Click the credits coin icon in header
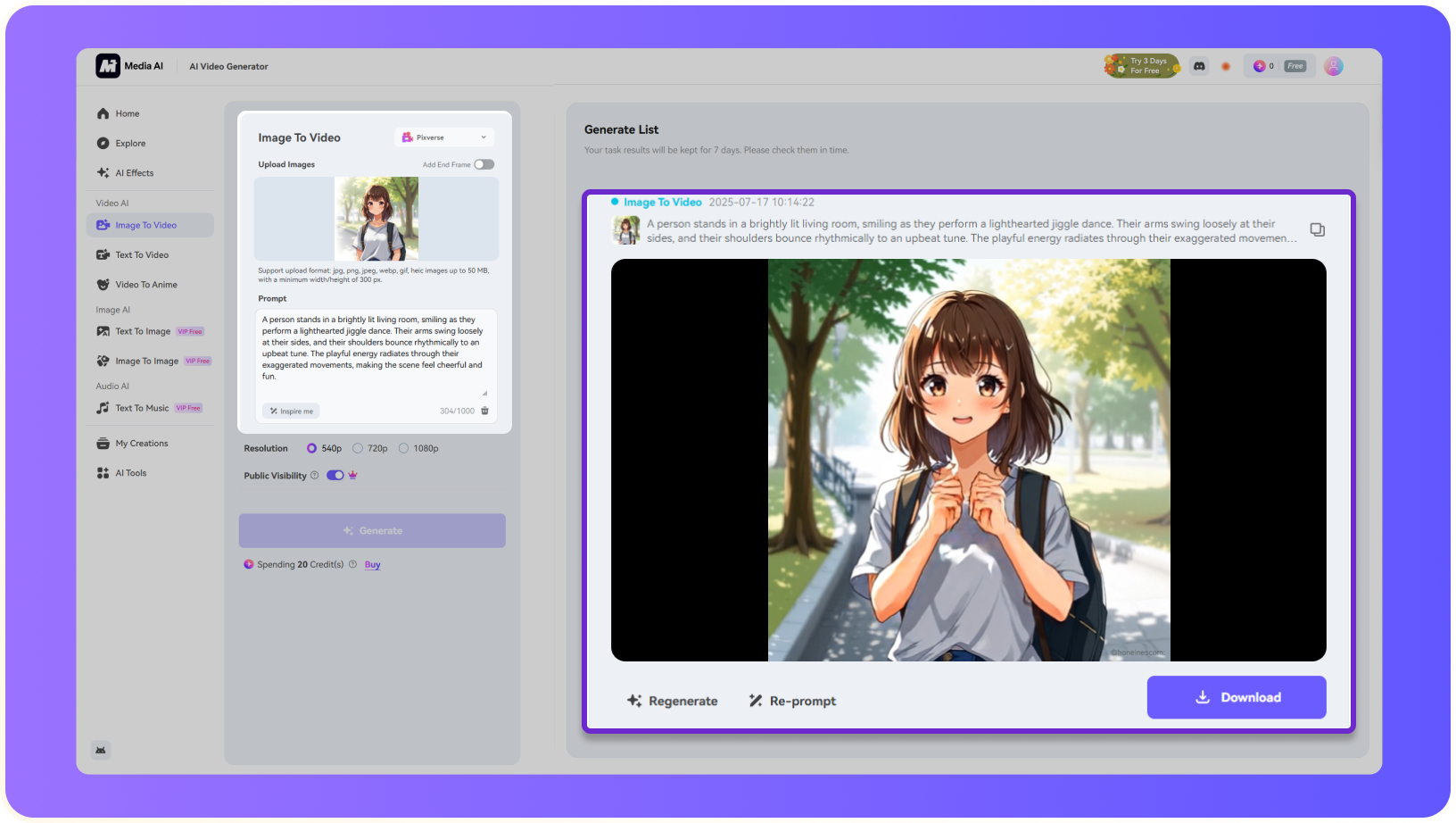 pos(1259,66)
